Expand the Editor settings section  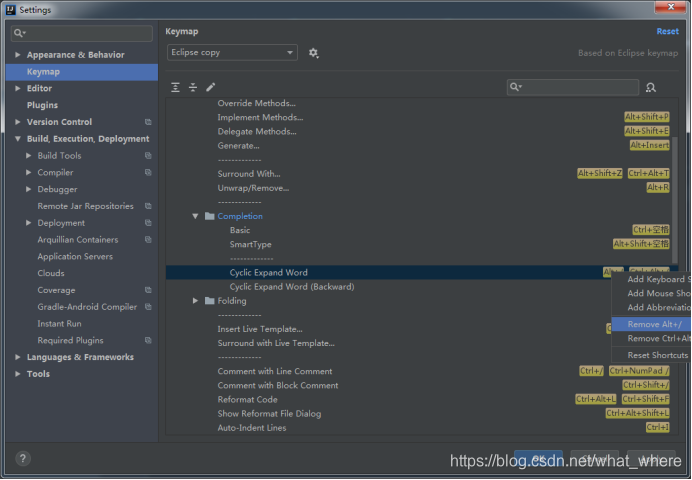(18, 88)
